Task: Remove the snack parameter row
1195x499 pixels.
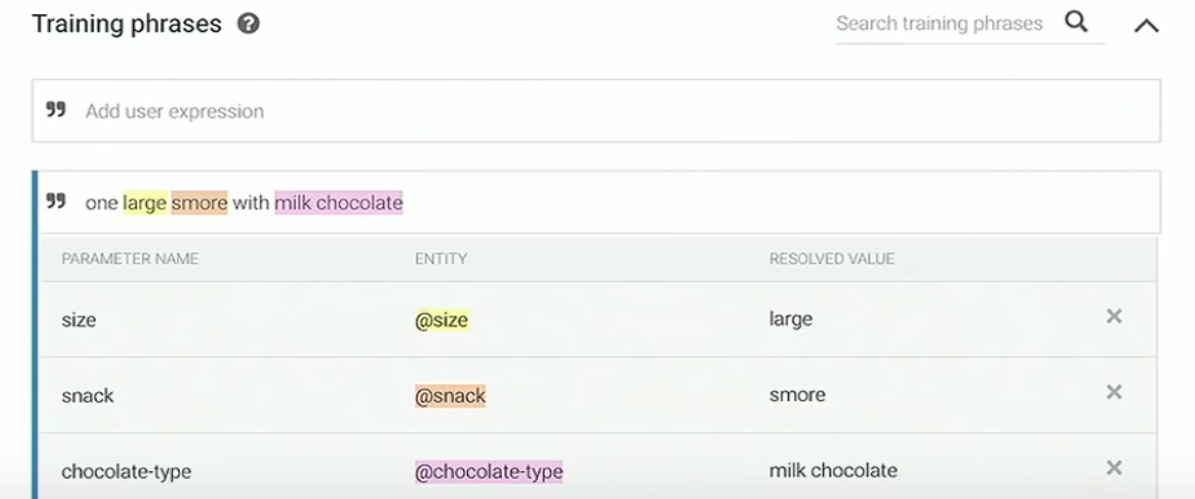Action: [x=1113, y=392]
